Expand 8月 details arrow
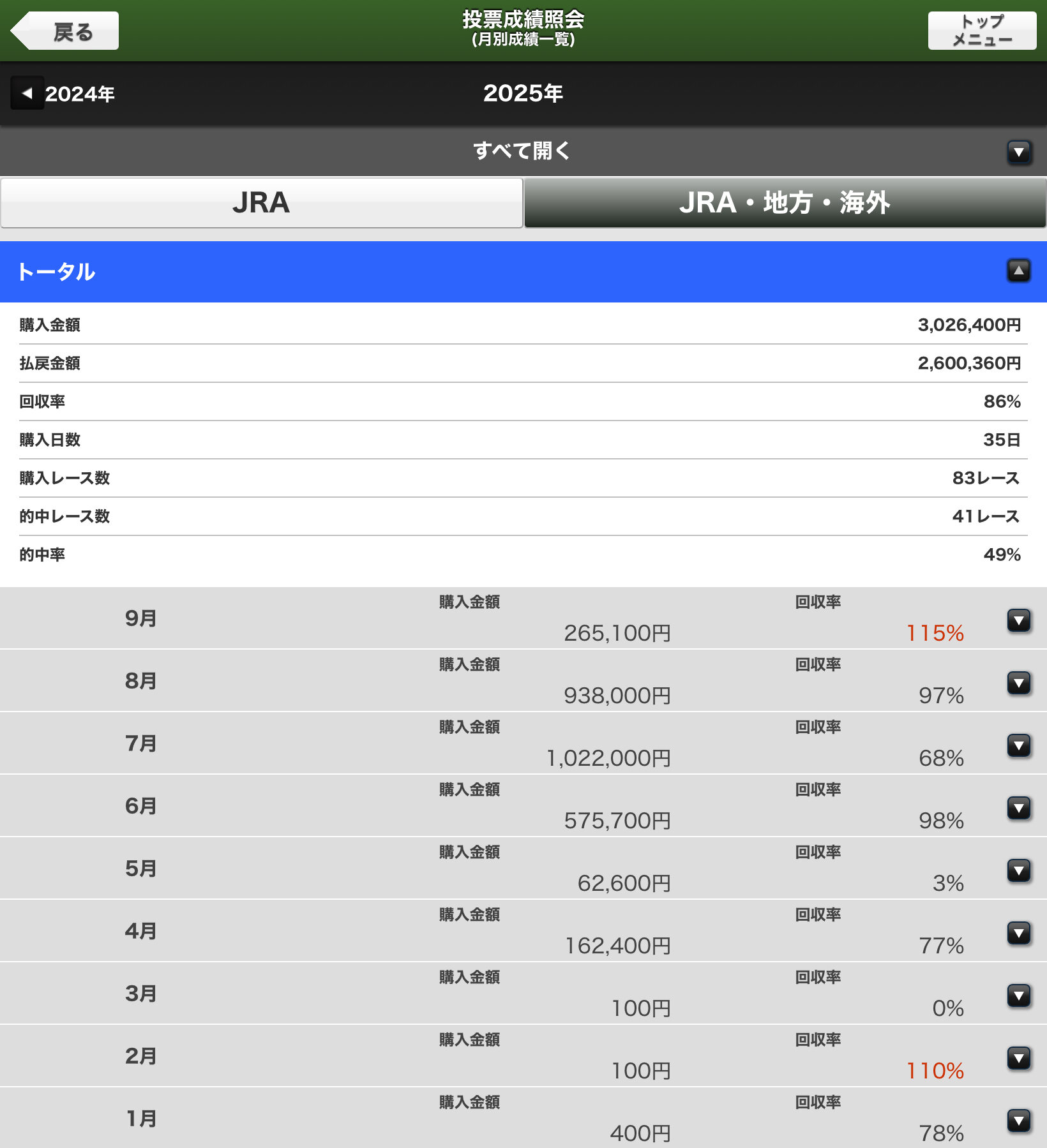The width and height of the screenshot is (1047, 1148). click(1018, 682)
